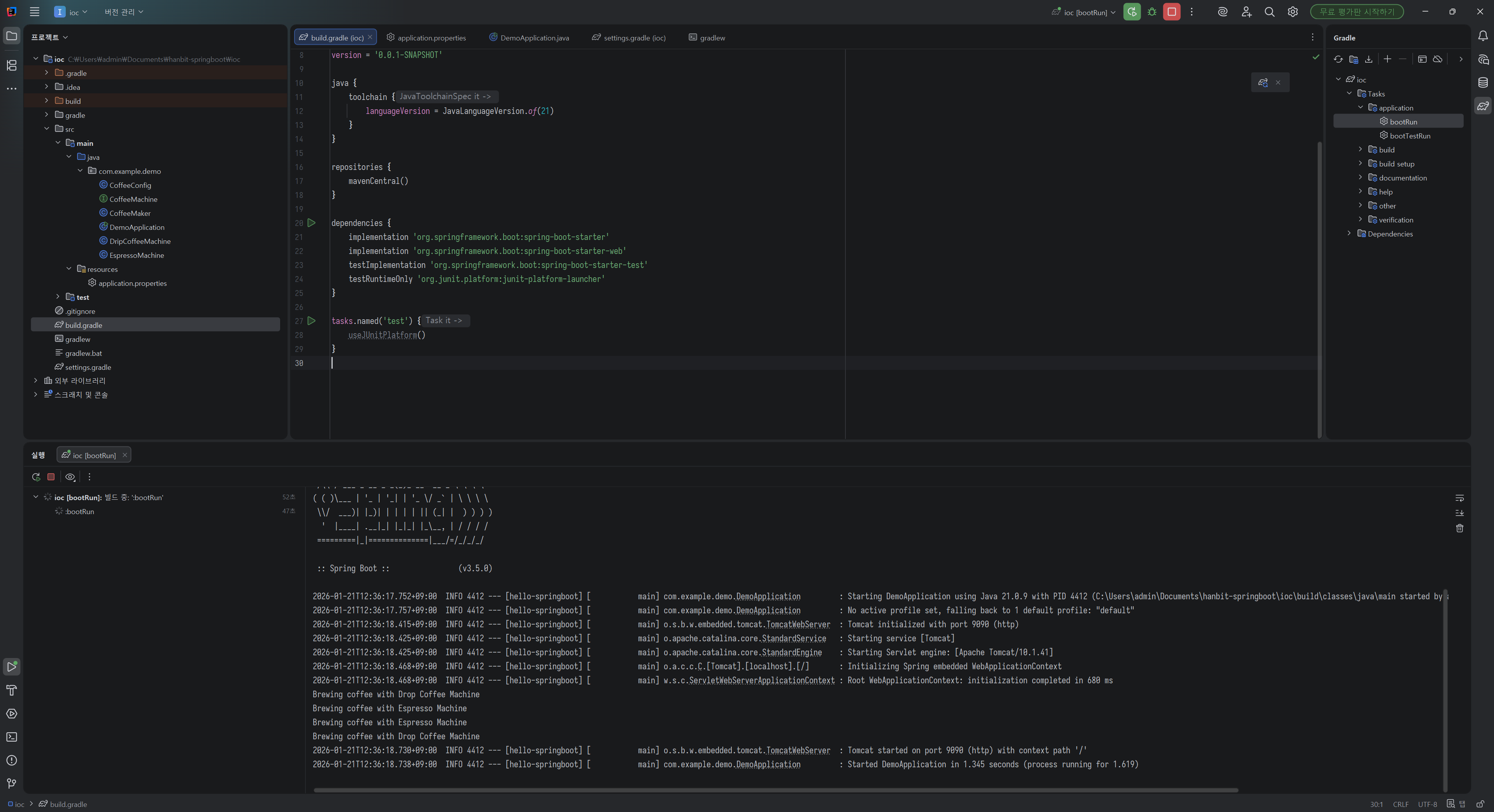
Task: Open the application.properties editor tab
Action: 431,38
